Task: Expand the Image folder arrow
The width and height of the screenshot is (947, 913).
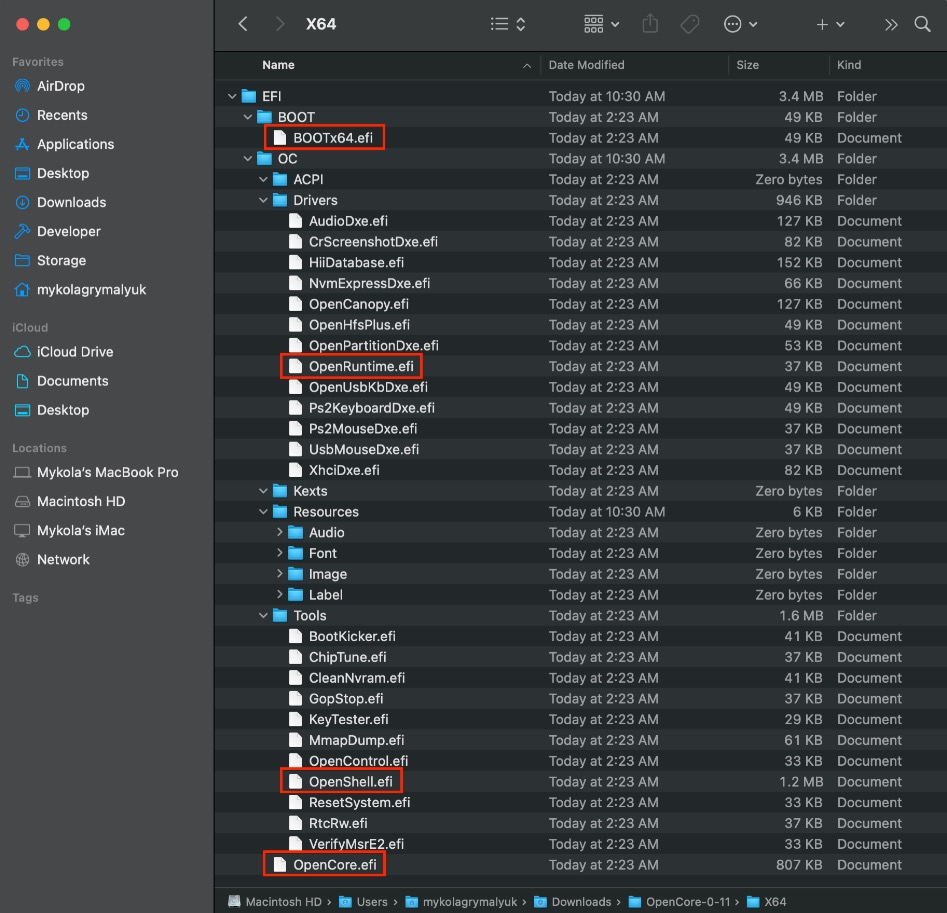Action: [x=279, y=574]
